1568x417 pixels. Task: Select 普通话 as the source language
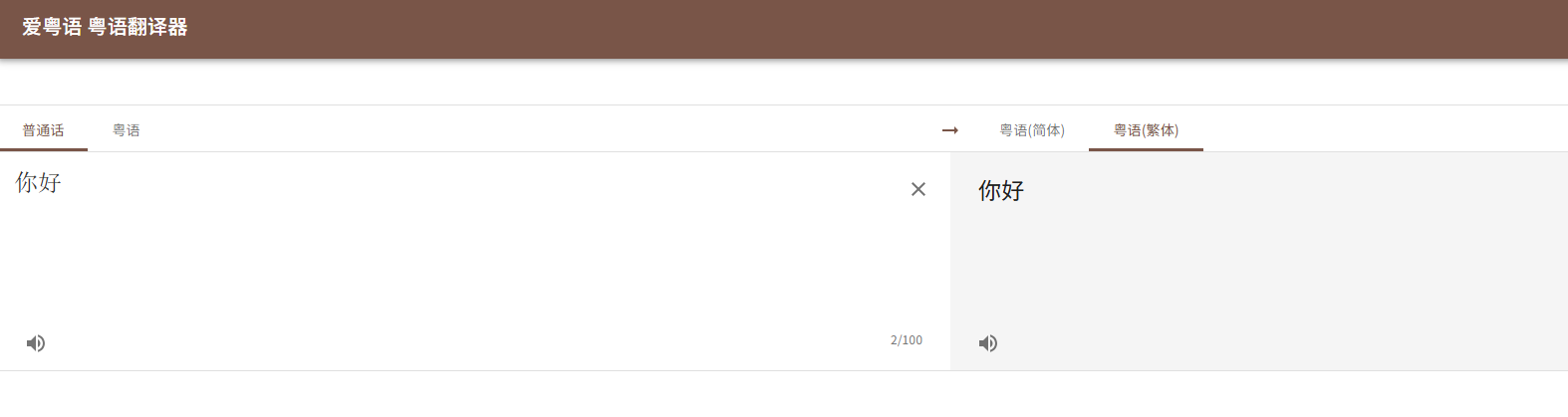pyautogui.click(x=44, y=130)
